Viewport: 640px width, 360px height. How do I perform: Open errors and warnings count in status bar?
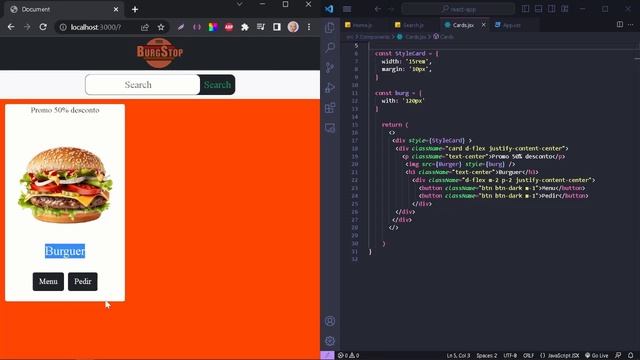(349, 356)
